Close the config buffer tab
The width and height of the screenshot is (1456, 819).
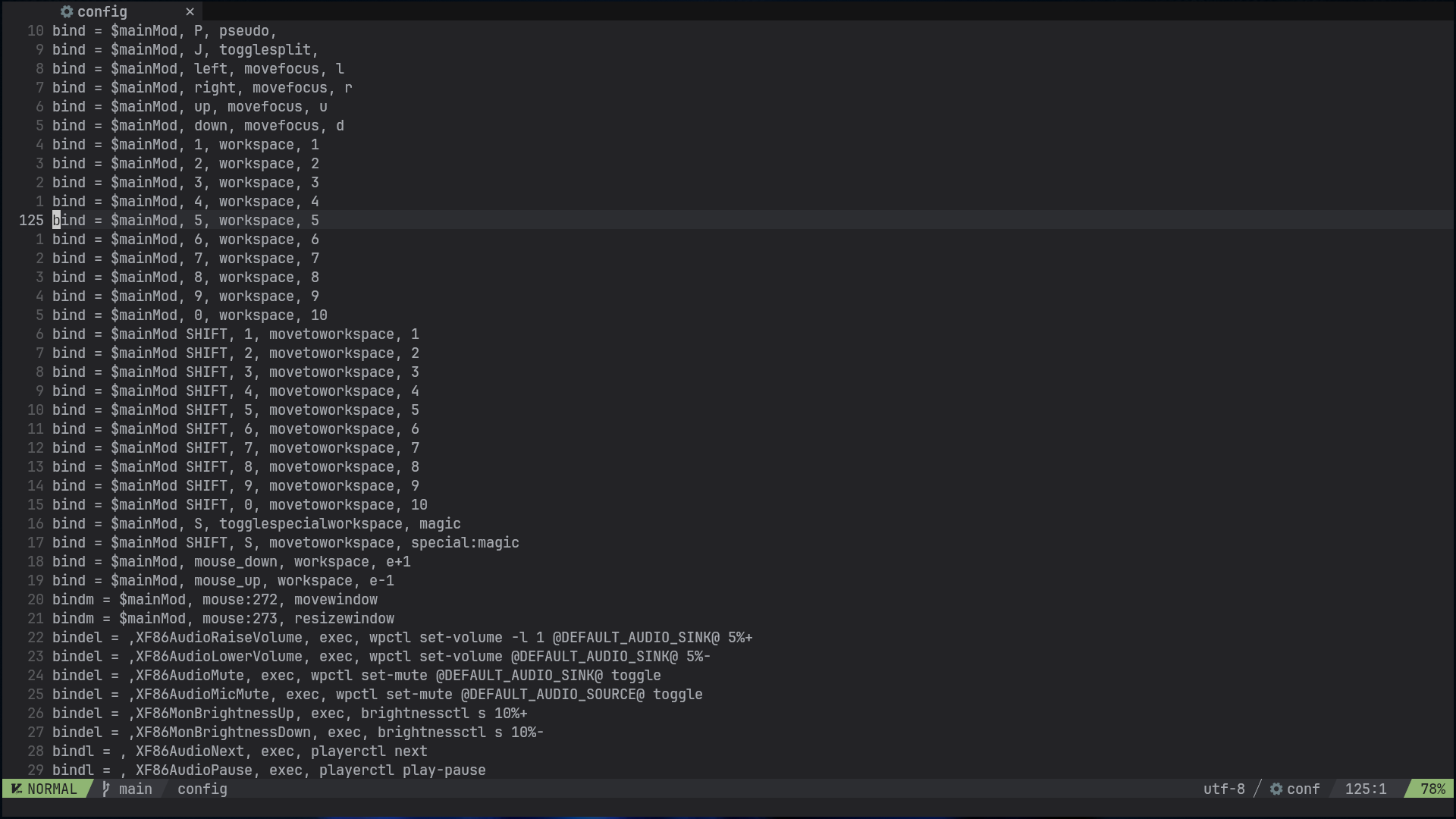tap(190, 11)
